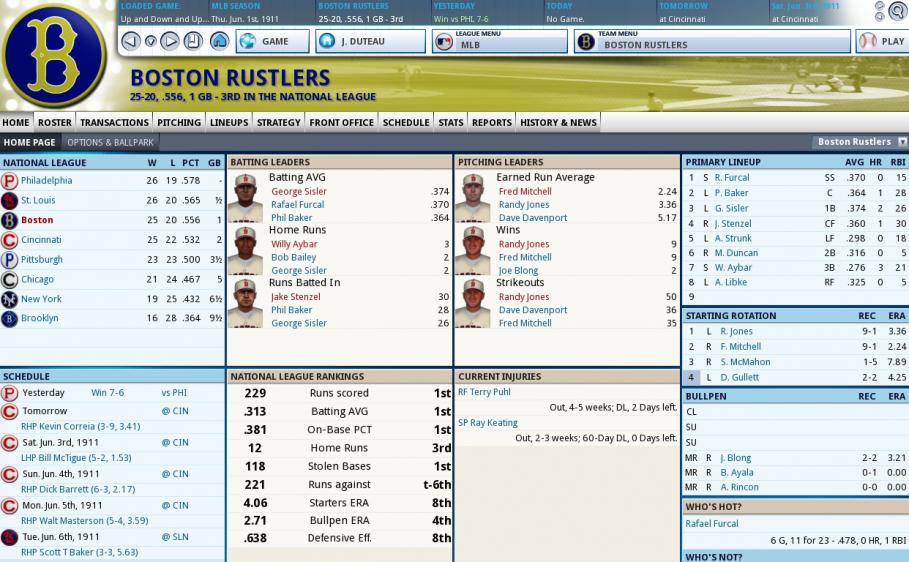Image resolution: width=909 pixels, height=562 pixels.
Task: Open the MLB league menu
Action: click(x=500, y=41)
